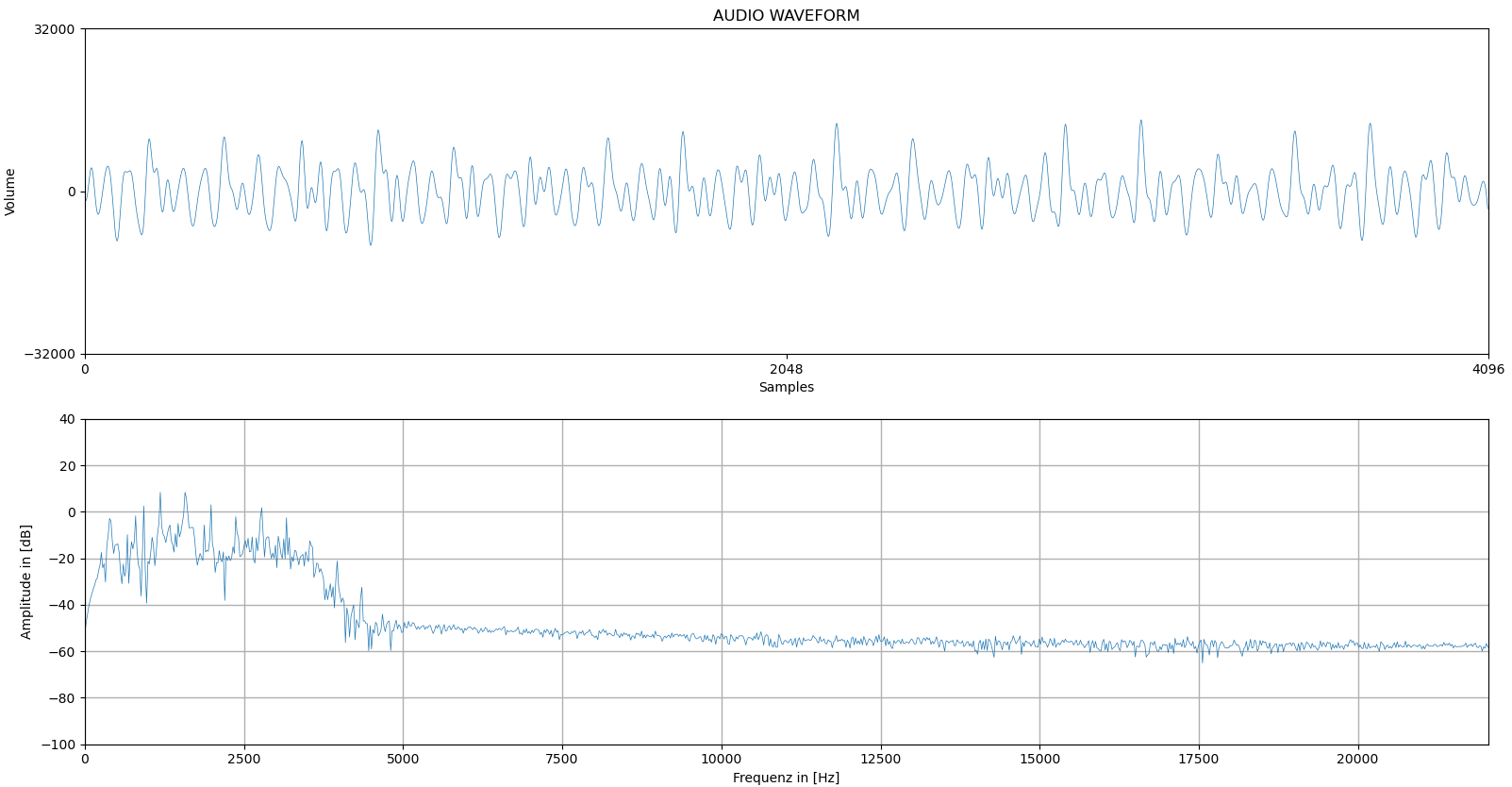The width and height of the screenshot is (1512, 787).
Task: Click the −80 dB tick label
Action: coord(63,698)
